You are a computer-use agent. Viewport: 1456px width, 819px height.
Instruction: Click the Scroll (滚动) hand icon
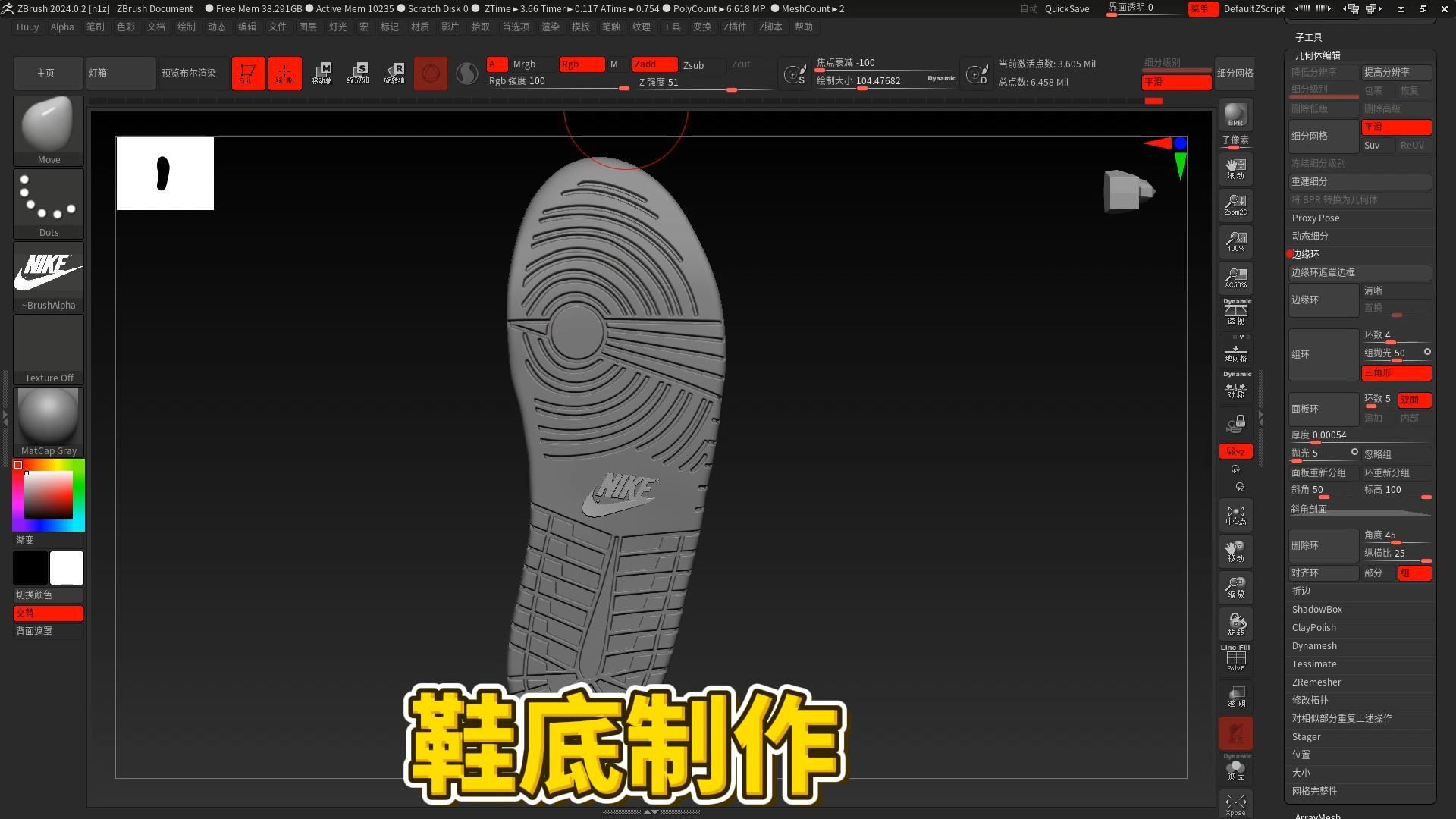point(1236,169)
